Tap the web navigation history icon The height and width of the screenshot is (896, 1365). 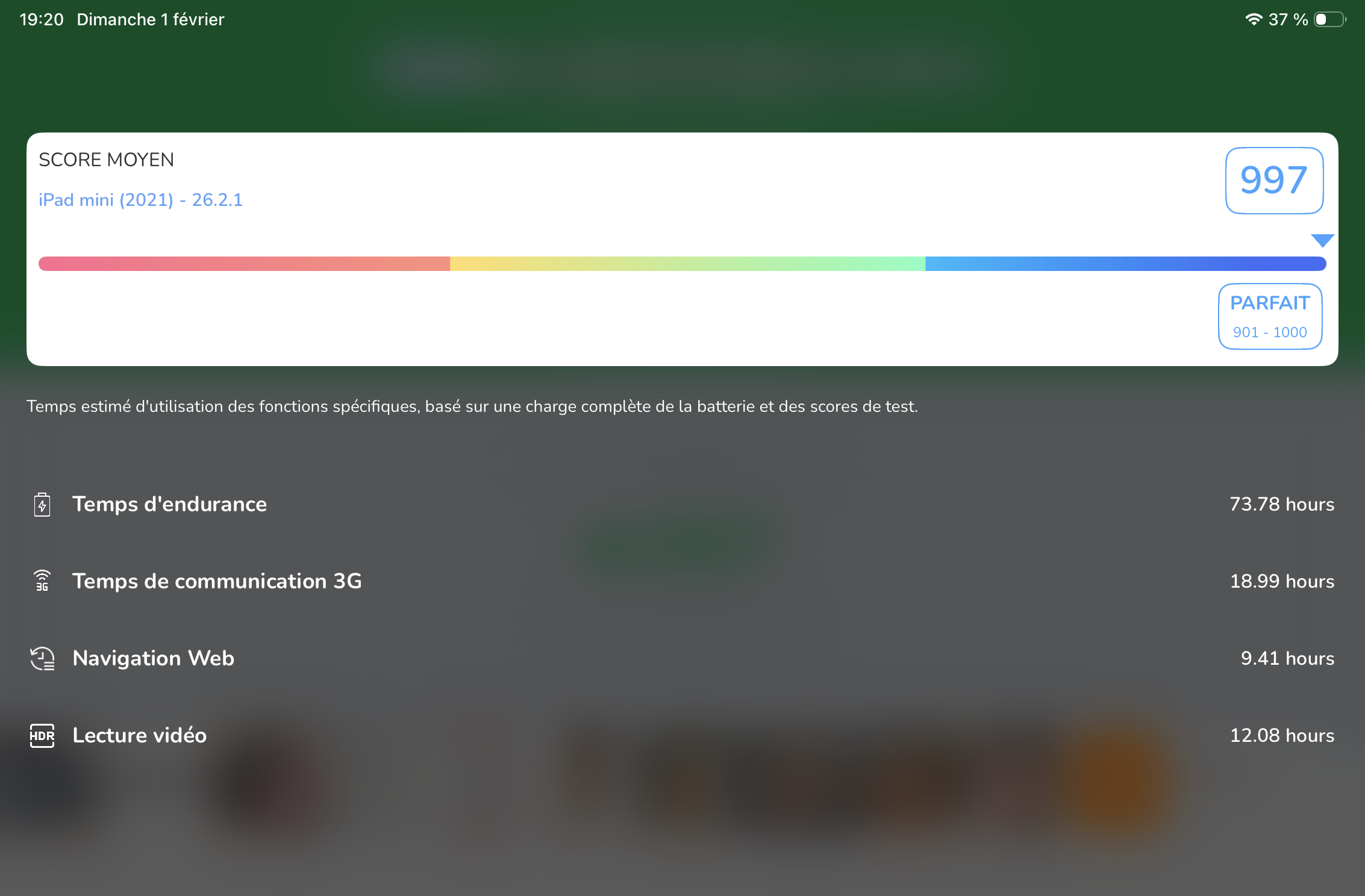(42, 658)
